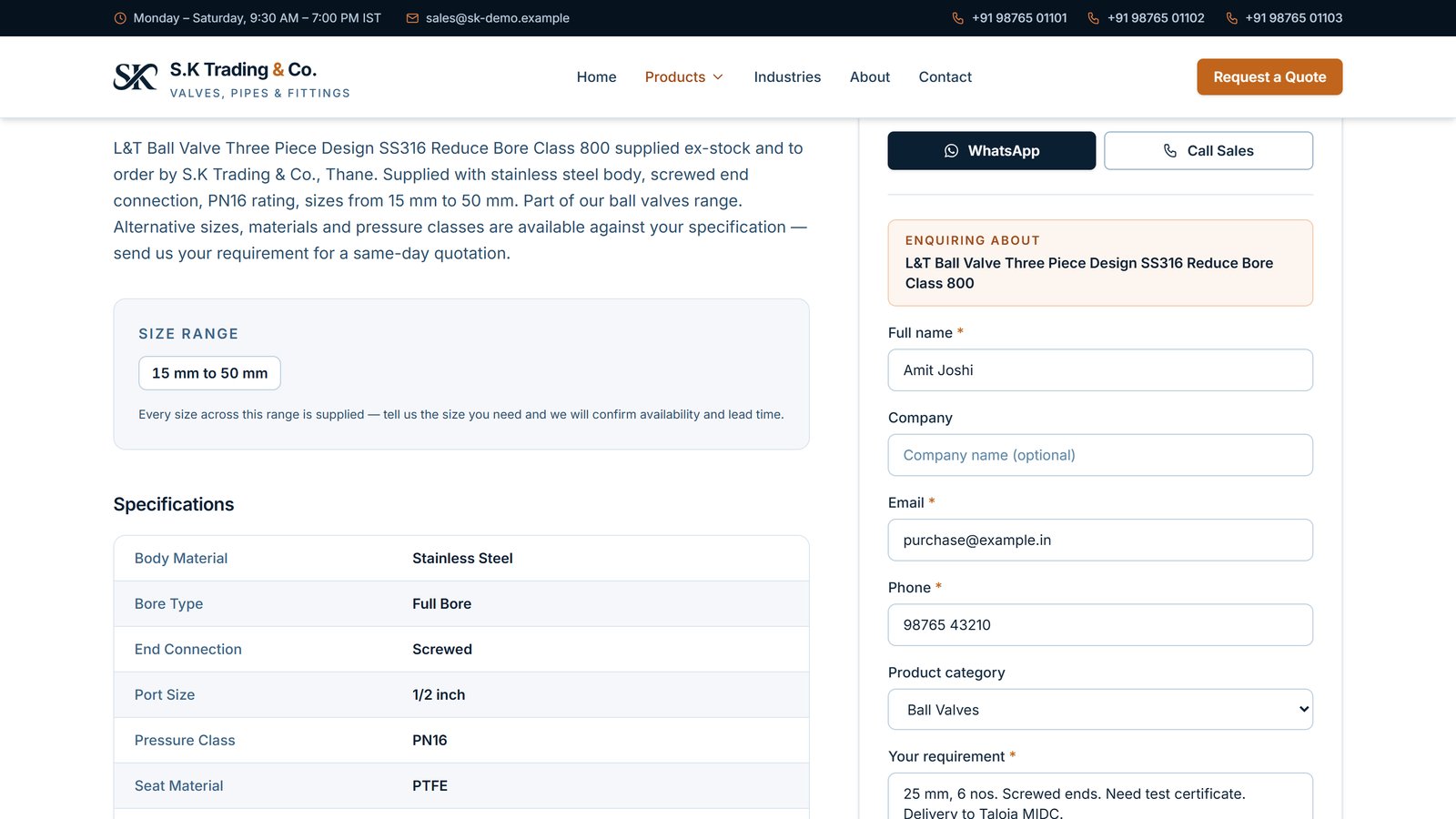Go to the Home page
This screenshot has width=1456, height=819.
597,77
